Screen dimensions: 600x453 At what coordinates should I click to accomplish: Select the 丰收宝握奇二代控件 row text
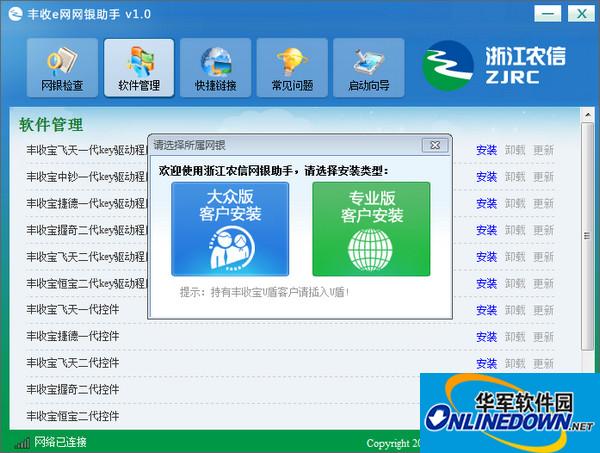(73, 389)
